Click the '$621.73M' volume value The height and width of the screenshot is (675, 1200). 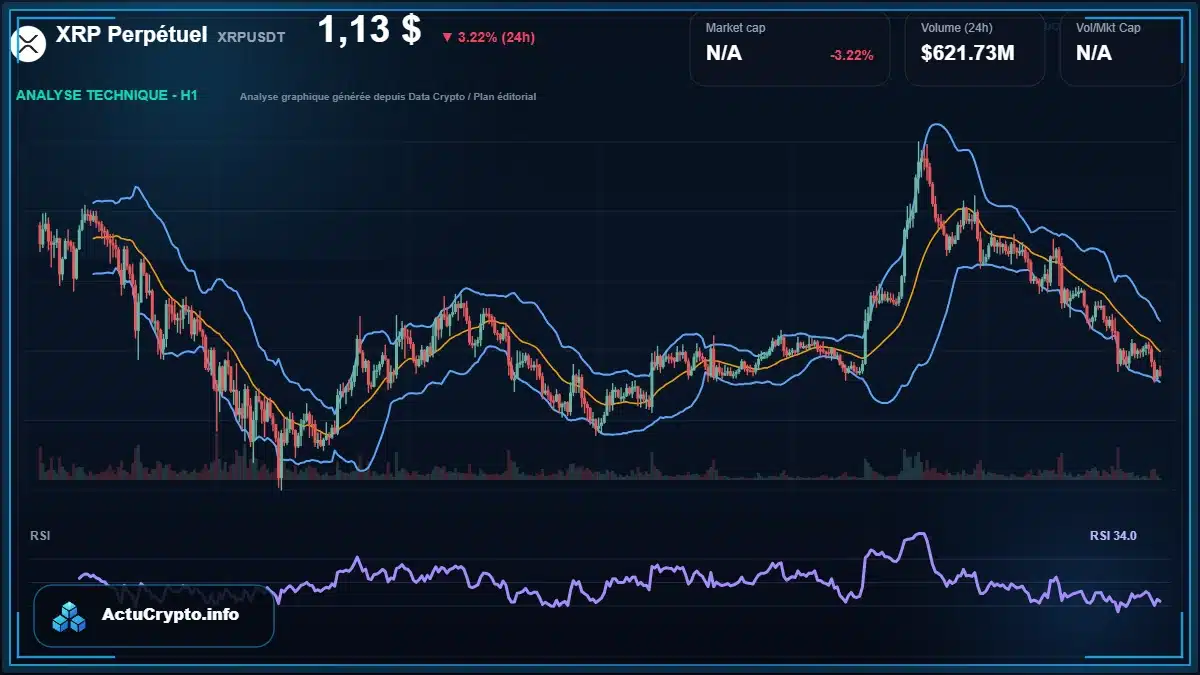pos(968,53)
